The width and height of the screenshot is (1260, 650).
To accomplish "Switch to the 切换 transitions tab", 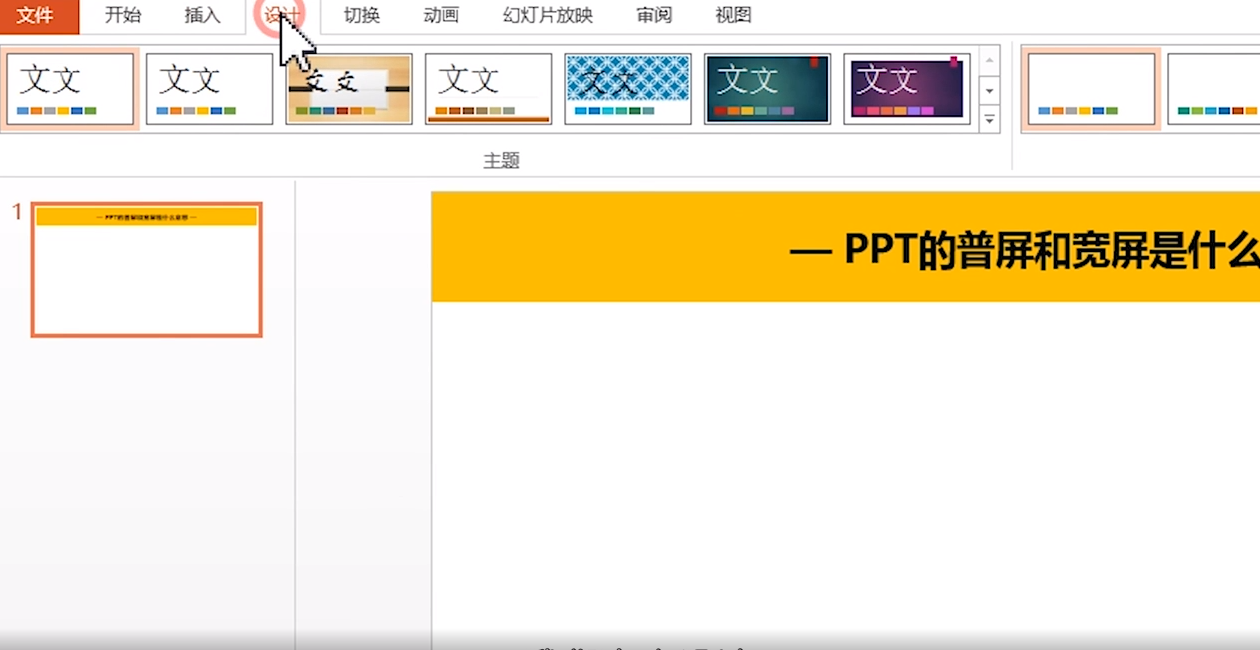I will [361, 16].
